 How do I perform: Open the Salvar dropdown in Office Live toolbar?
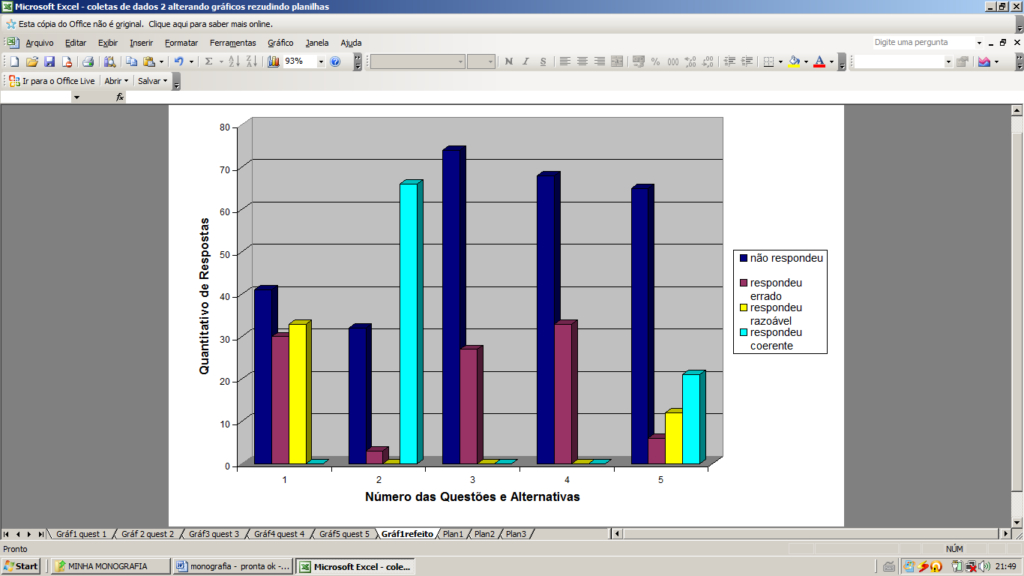tap(153, 81)
